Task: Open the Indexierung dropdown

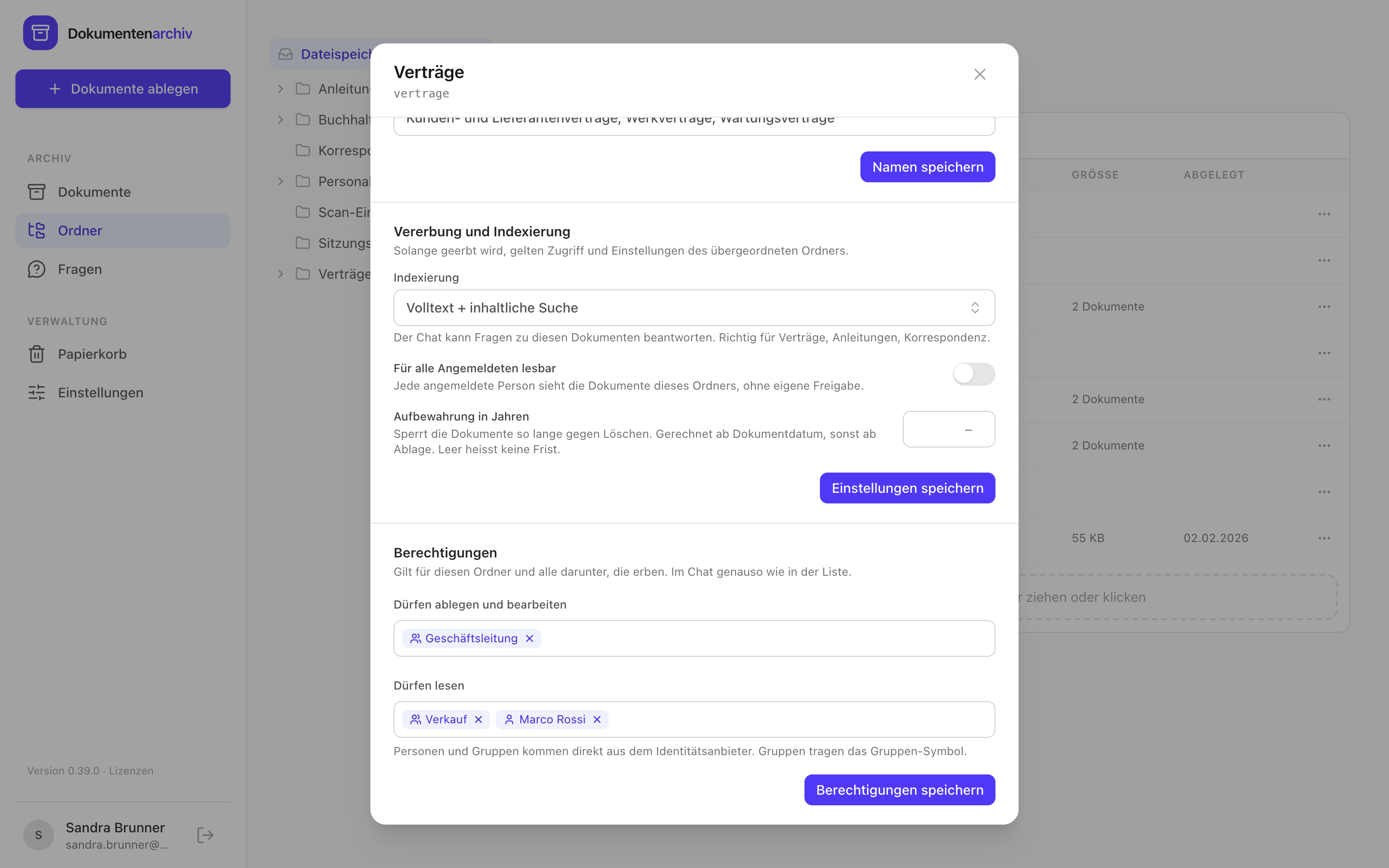Action: 694,308
